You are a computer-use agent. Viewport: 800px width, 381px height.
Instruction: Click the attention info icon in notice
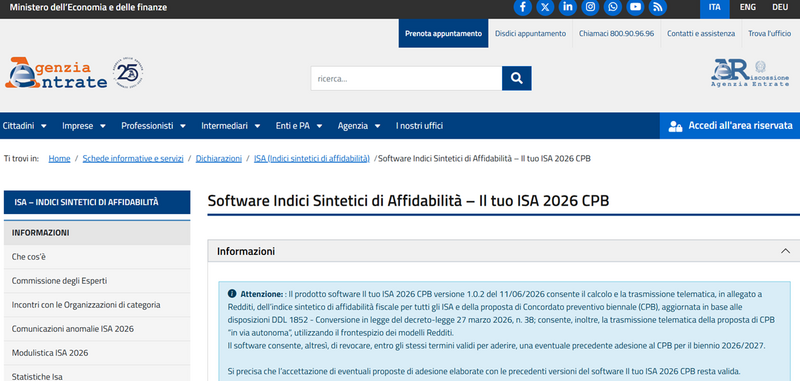coord(232,294)
